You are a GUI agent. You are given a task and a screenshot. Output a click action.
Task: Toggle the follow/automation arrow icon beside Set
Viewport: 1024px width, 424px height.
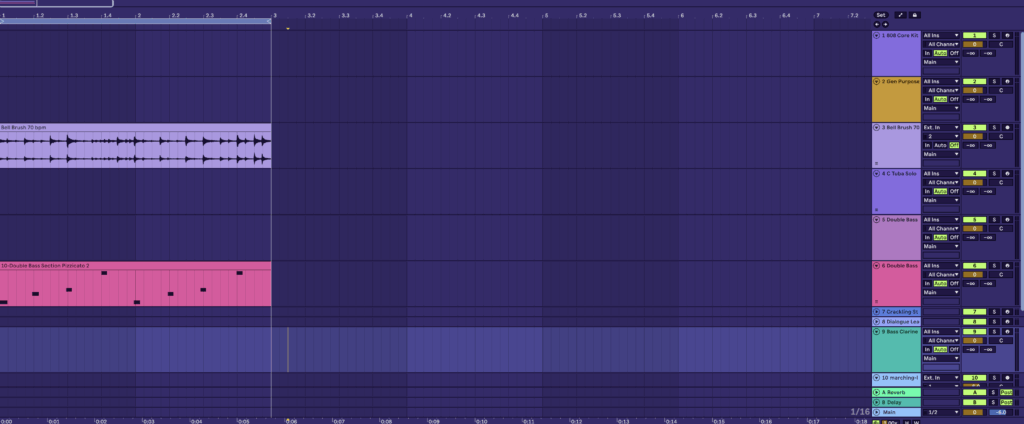(898, 15)
